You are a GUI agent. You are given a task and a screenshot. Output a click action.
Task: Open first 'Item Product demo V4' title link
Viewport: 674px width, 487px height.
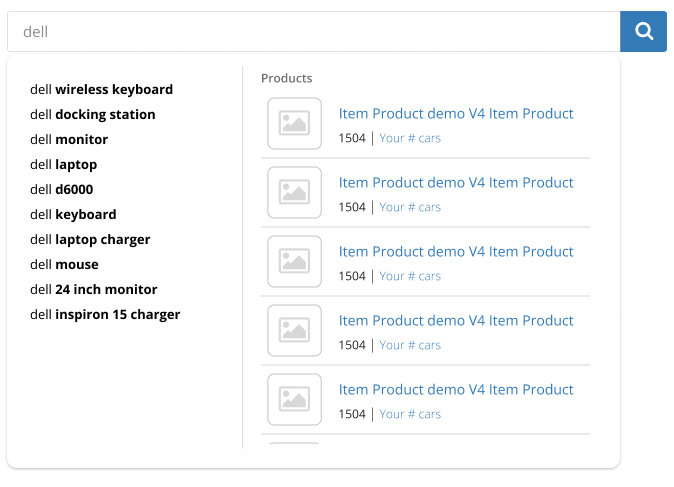click(456, 113)
